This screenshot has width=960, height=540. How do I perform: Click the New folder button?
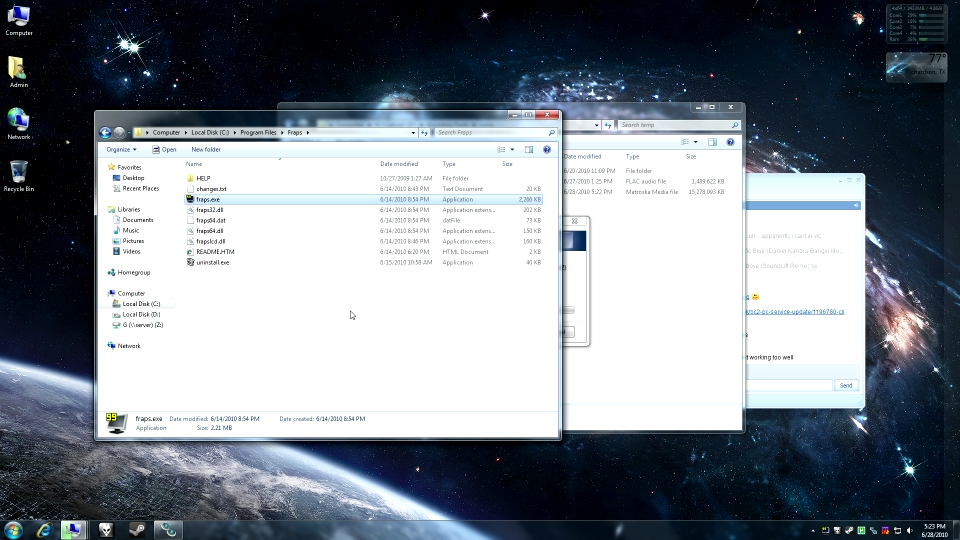206,150
